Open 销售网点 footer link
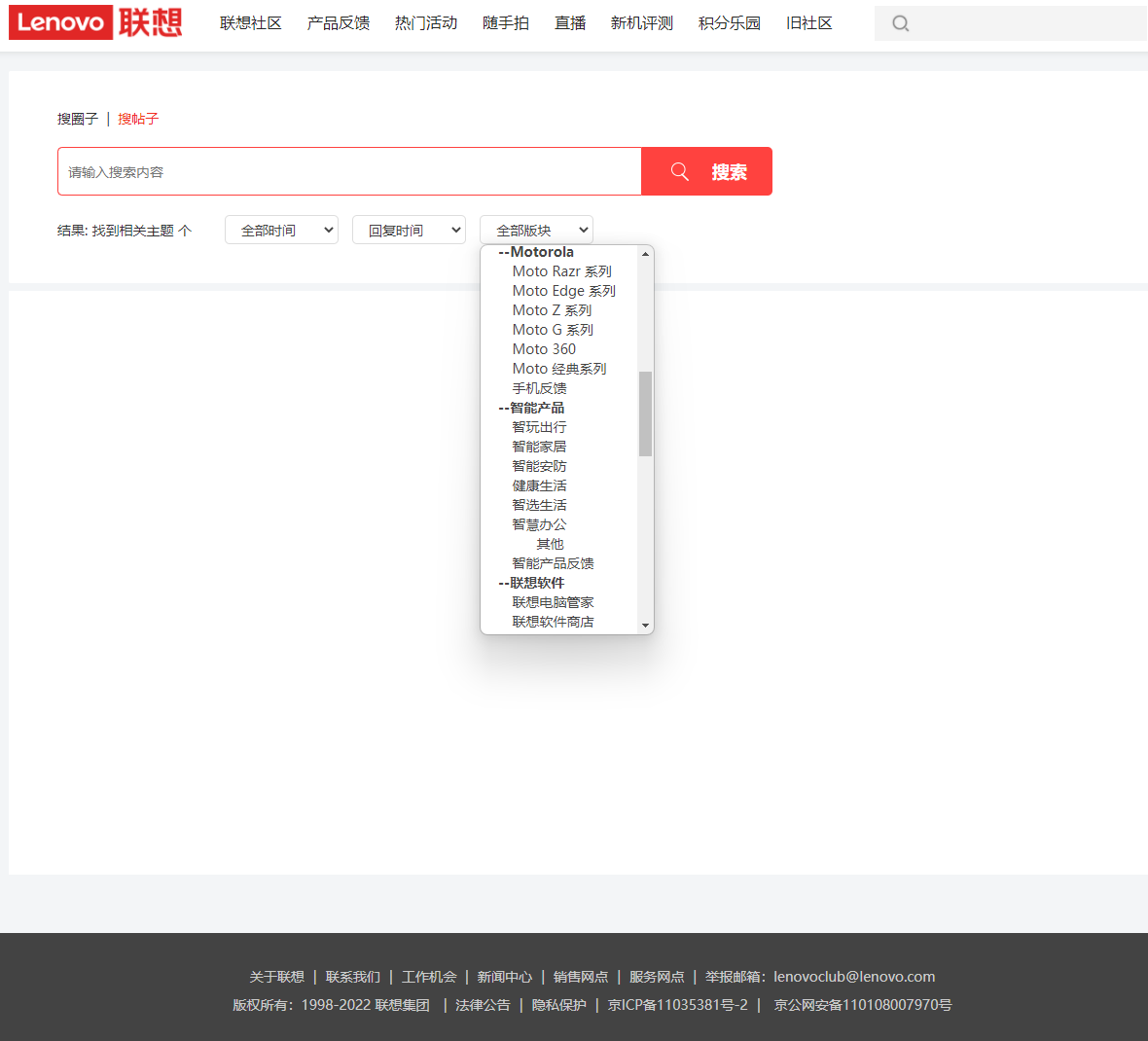Viewport: 1148px width, 1041px height. pos(581,977)
